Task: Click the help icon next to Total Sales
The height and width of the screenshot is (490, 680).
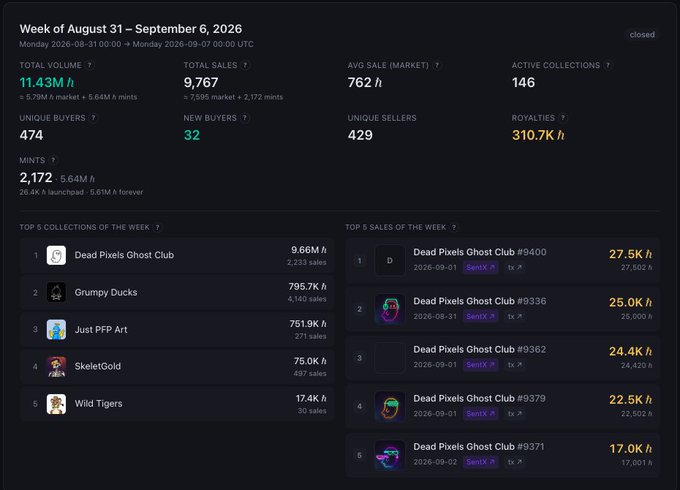Action: click(245, 65)
